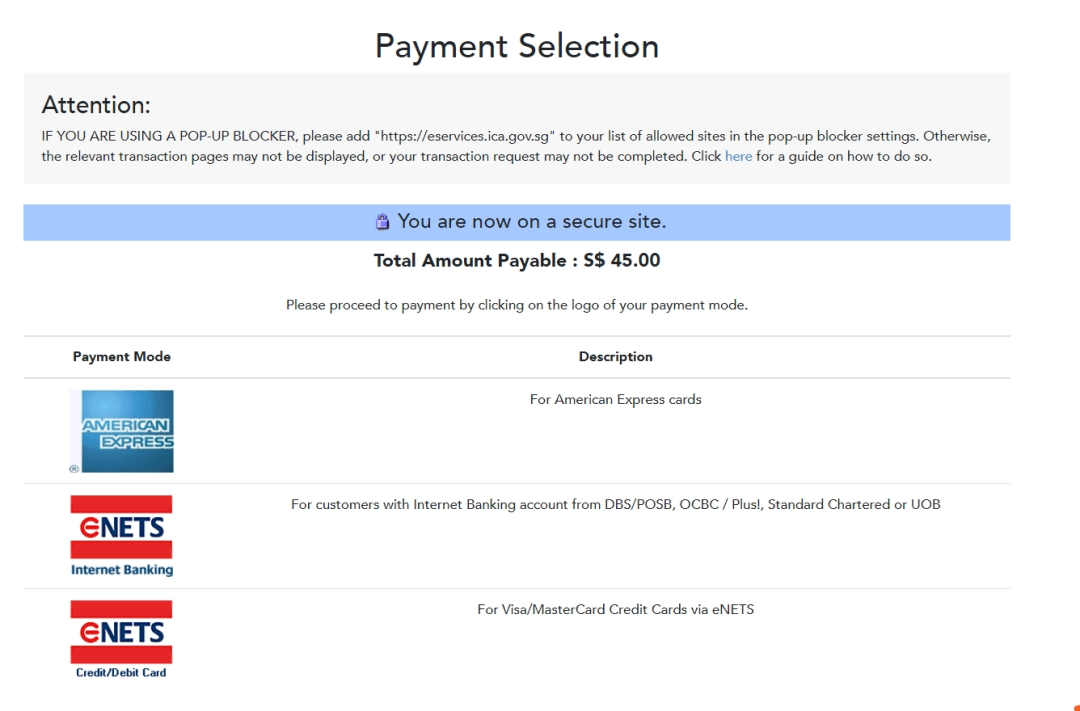Click the DBS/POSB Internet Banking description text
The height and width of the screenshot is (711, 1080).
[x=616, y=504]
